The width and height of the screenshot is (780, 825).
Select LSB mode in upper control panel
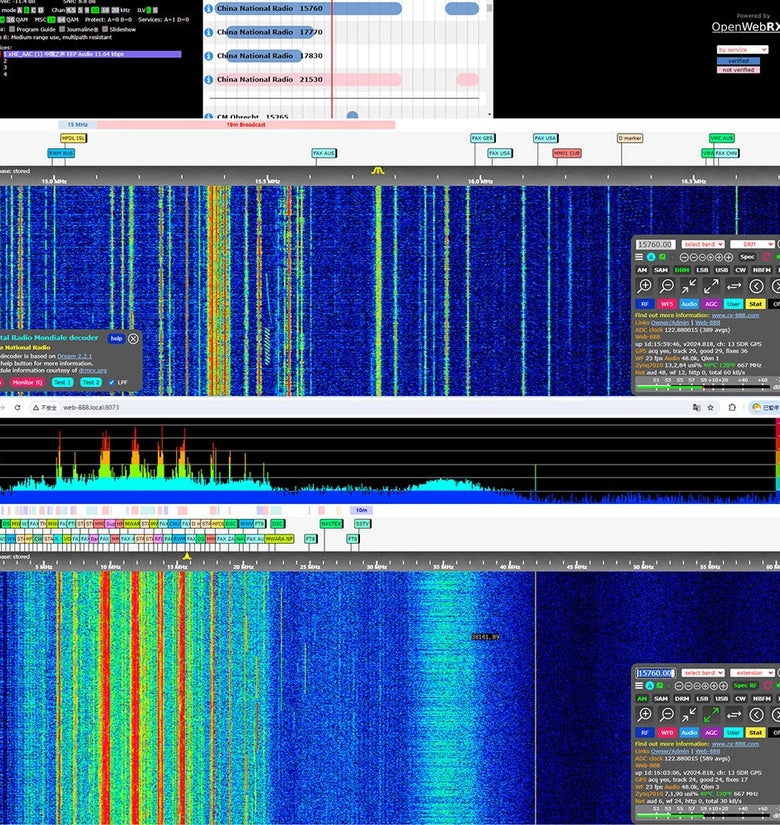pyautogui.click(x=702, y=269)
